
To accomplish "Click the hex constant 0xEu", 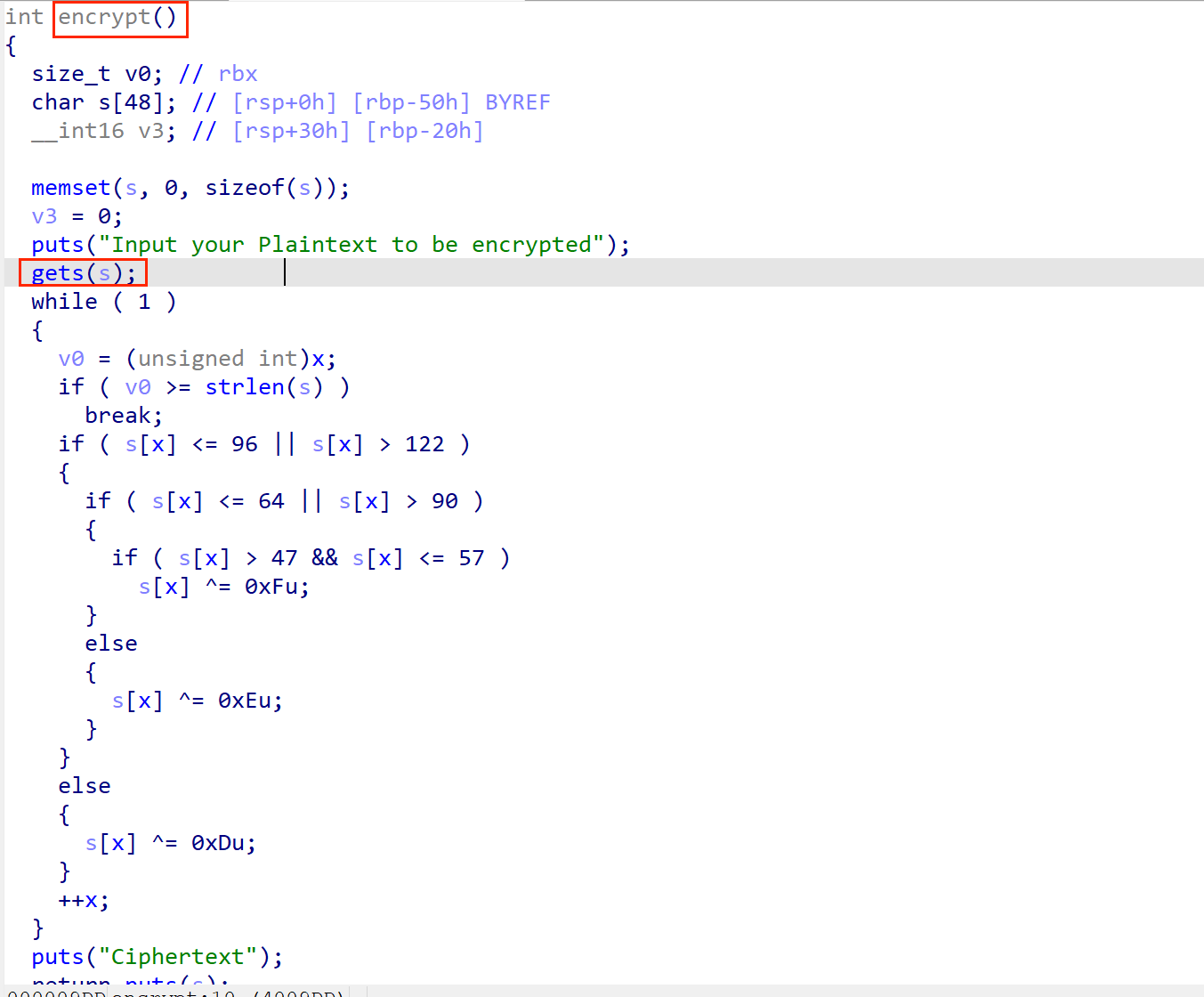I will pos(246,701).
